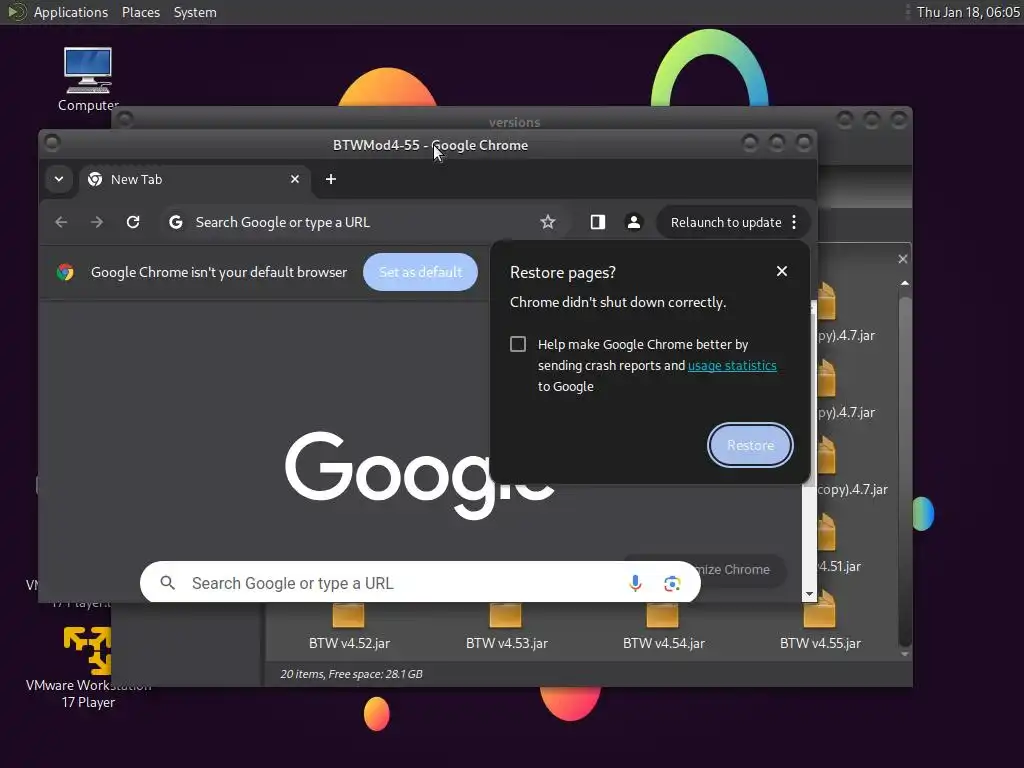Start voice search with microphone icon
The width and height of the screenshot is (1024, 768).
[635, 583]
